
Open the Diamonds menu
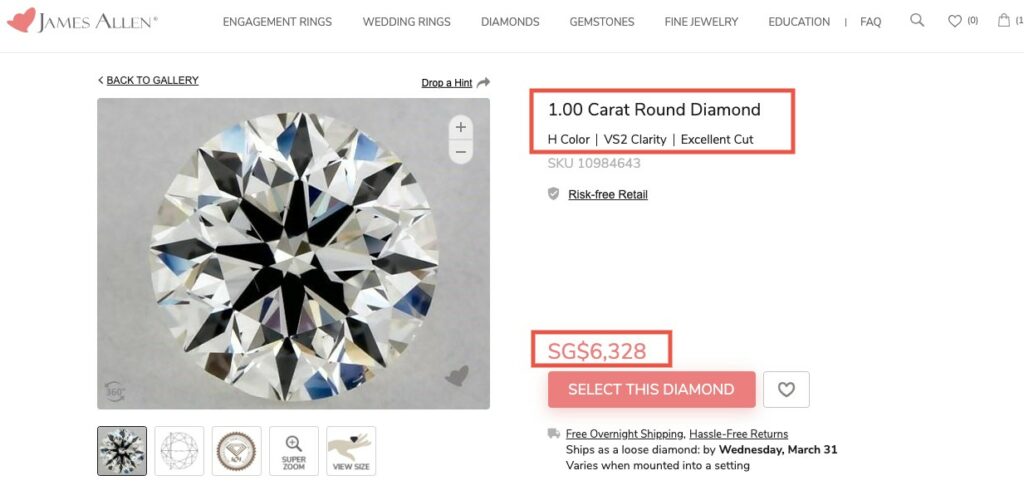click(x=510, y=22)
